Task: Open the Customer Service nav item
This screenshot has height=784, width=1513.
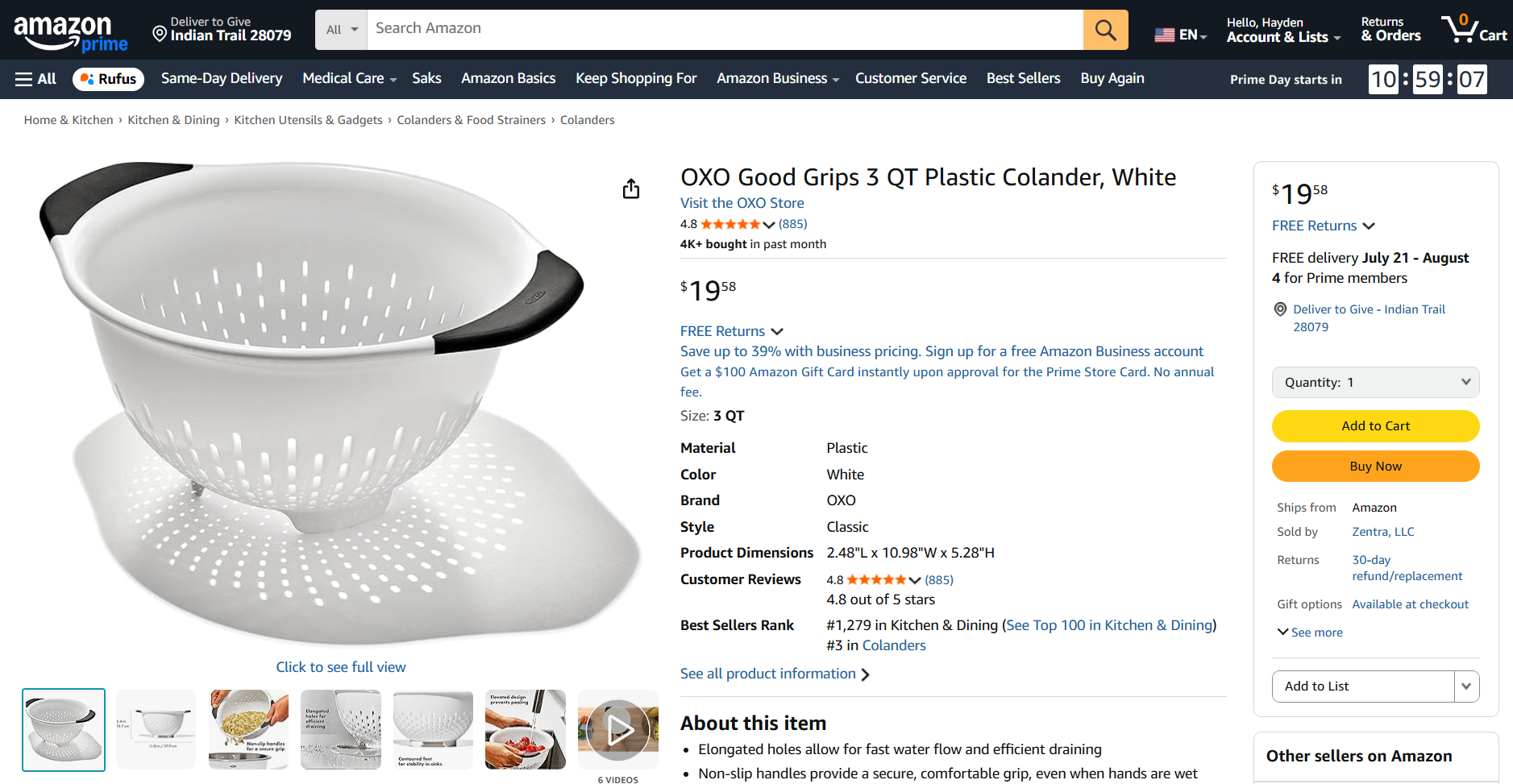Action: (910, 79)
